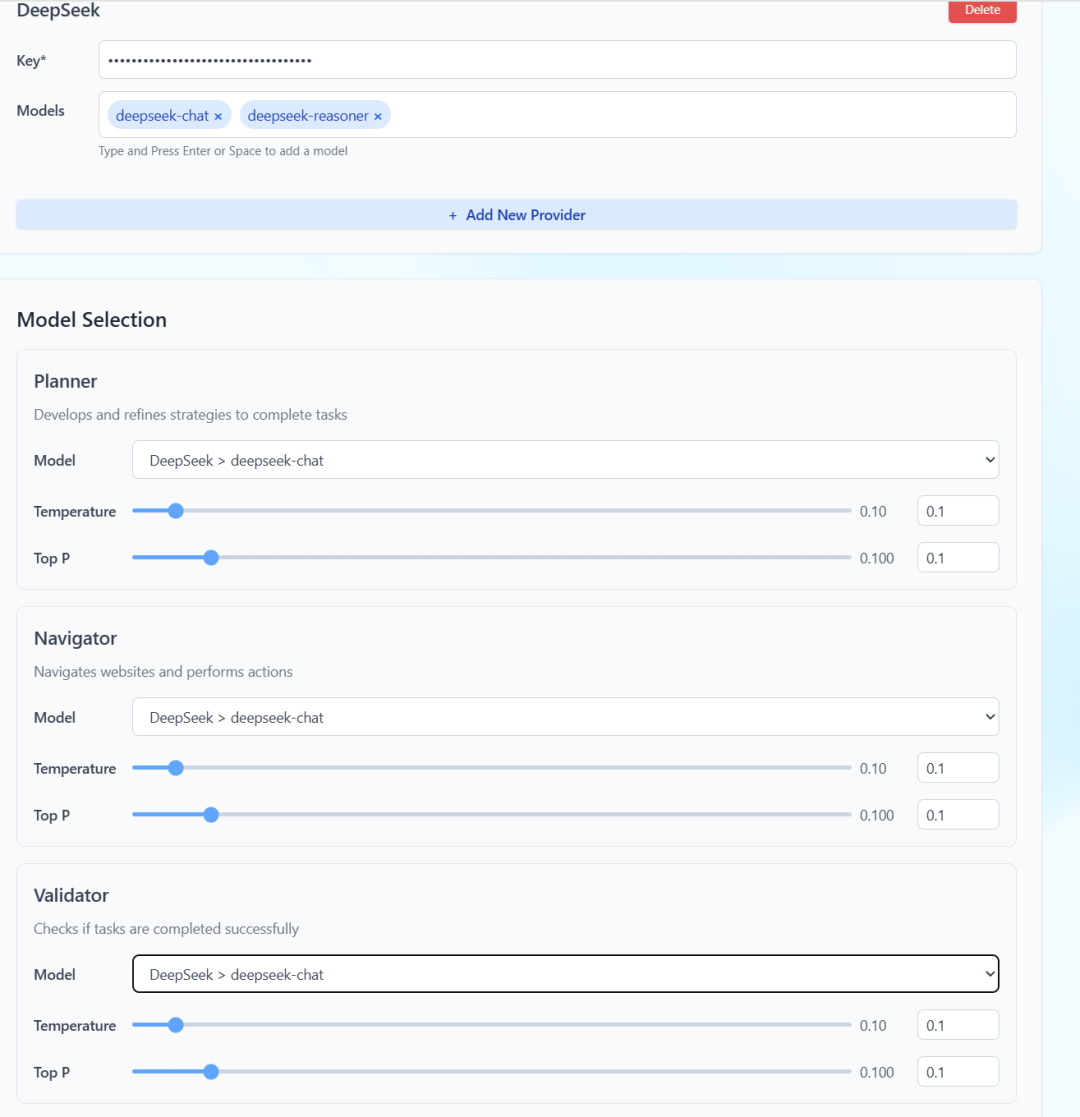Click 'Checks if tasks are completed successfully' text

point(166,929)
